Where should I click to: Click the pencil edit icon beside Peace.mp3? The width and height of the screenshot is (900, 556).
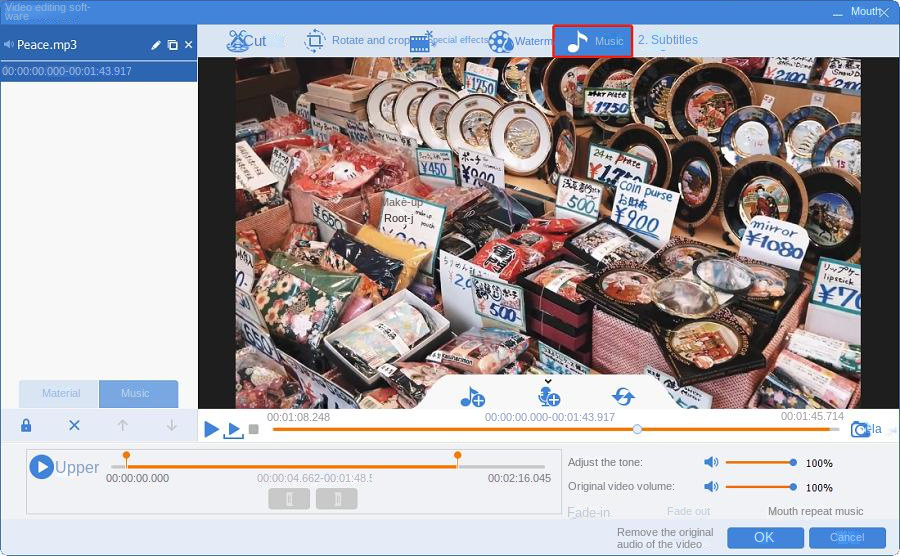(156, 45)
